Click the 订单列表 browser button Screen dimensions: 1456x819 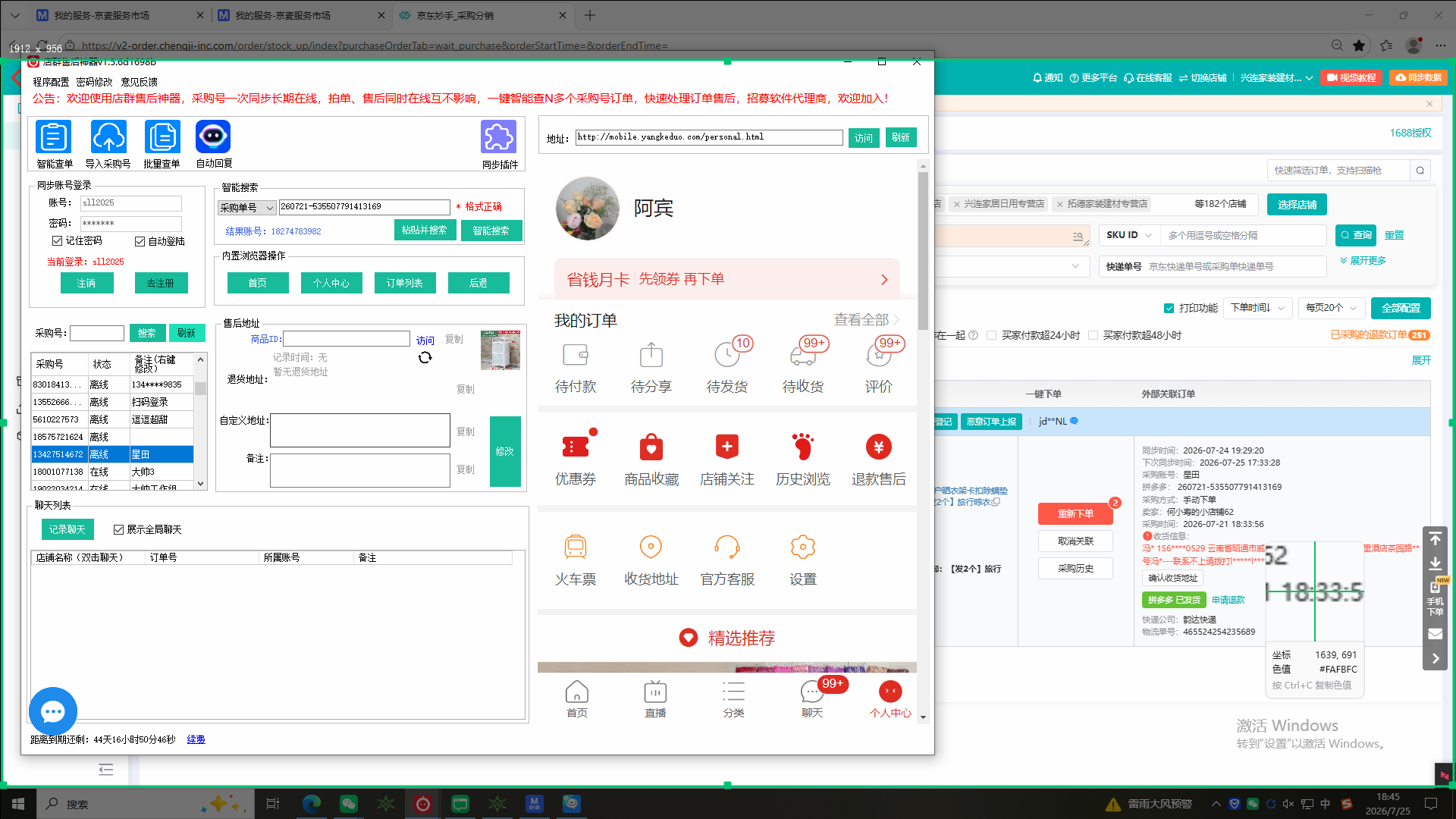[405, 283]
